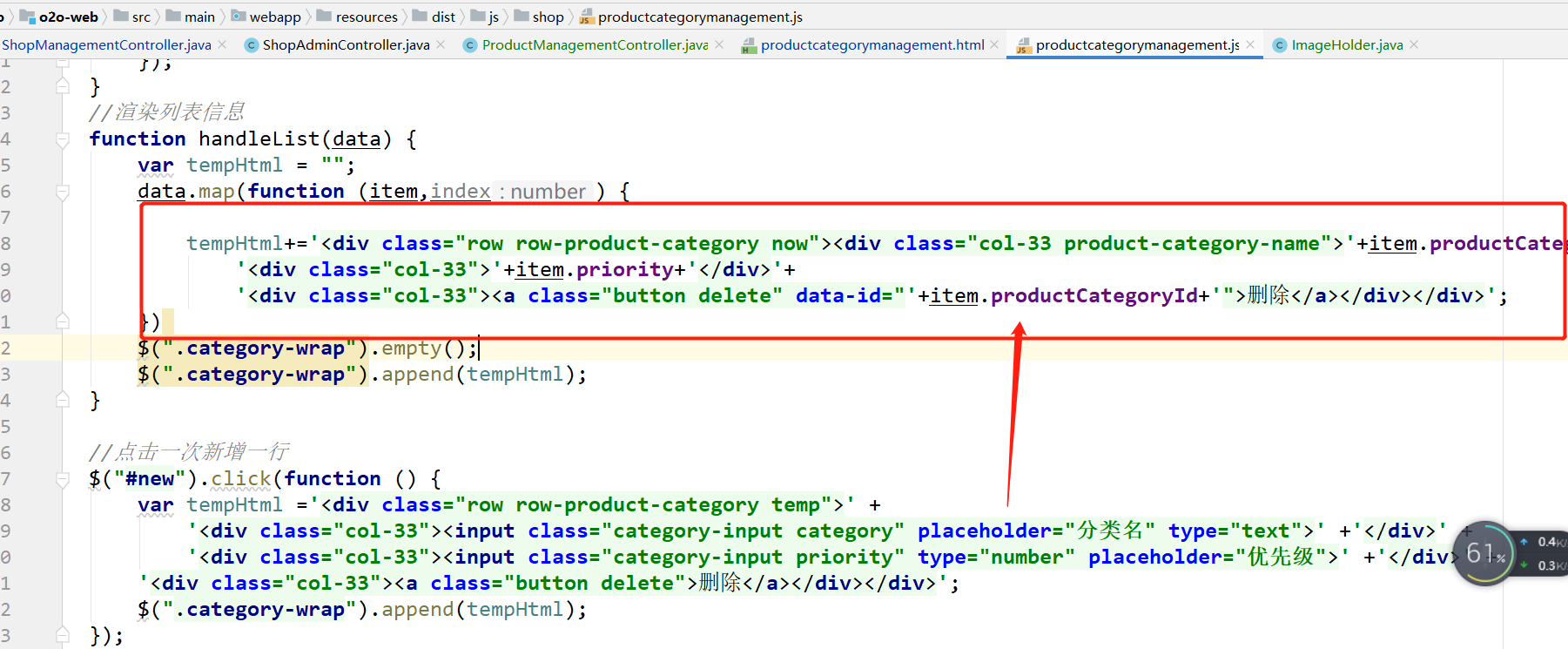This screenshot has height=649, width=1568.
Task: Open the o2o-web breadcrumb project folder
Action: tap(59, 17)
